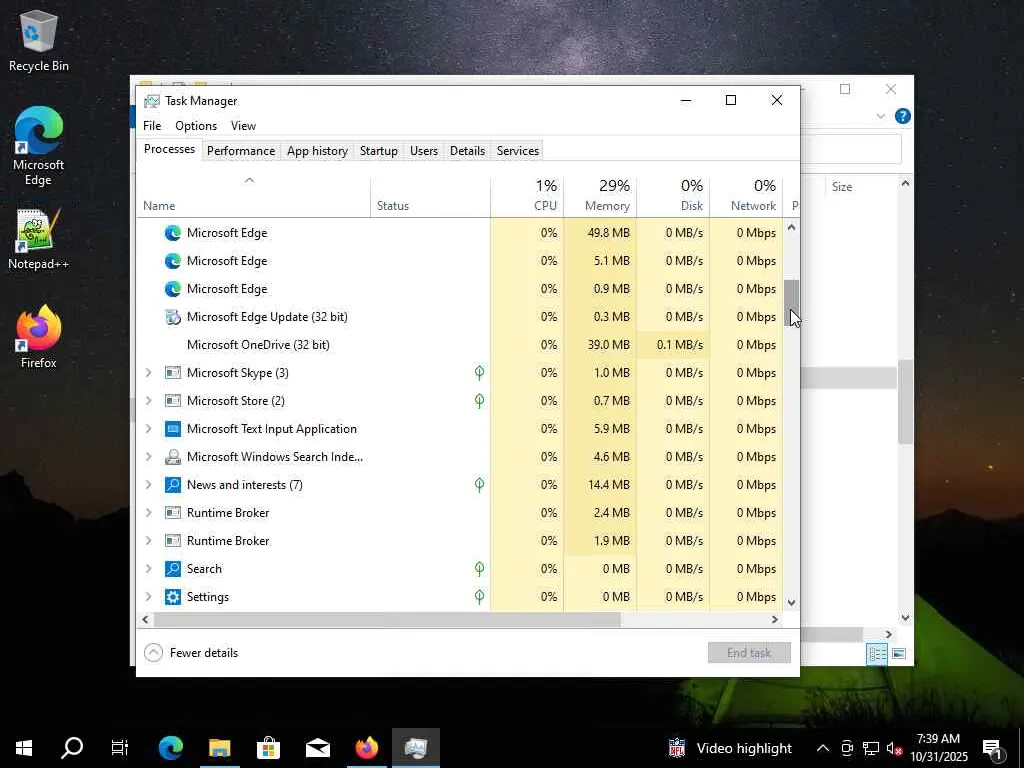Screen dimensions: 1024x768
Task: Click the Microsoft Text Input Application icon
Action: [172, 428]
